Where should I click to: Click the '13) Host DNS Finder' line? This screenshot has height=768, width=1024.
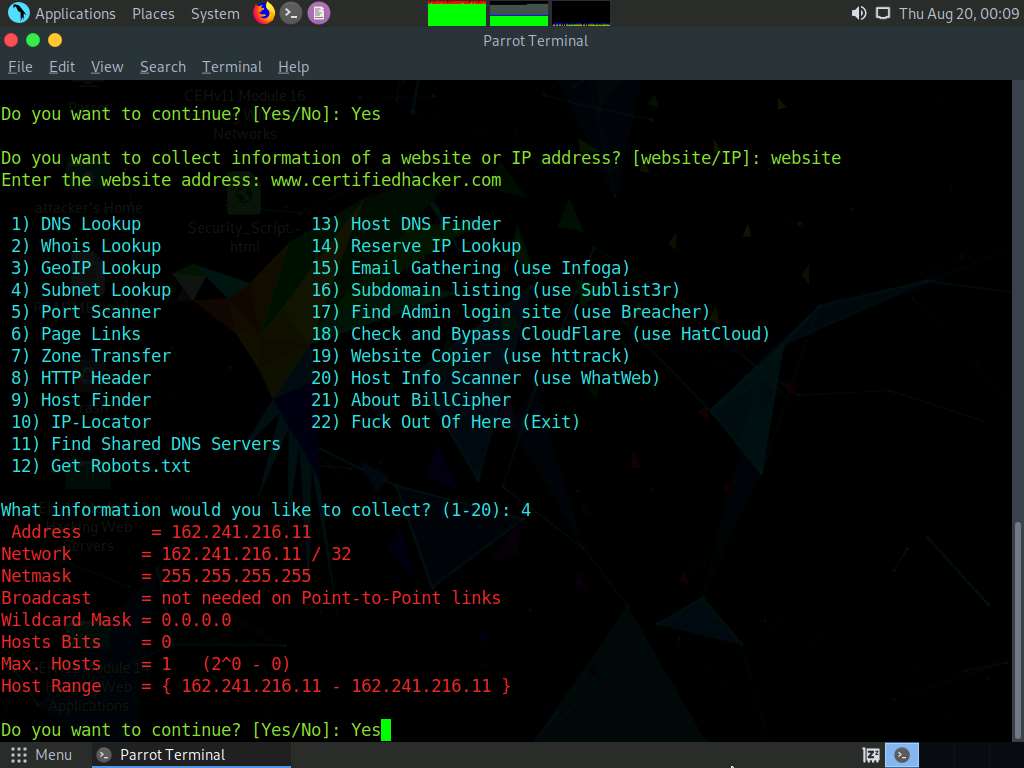pyautogui.click(x=406, y=224)
